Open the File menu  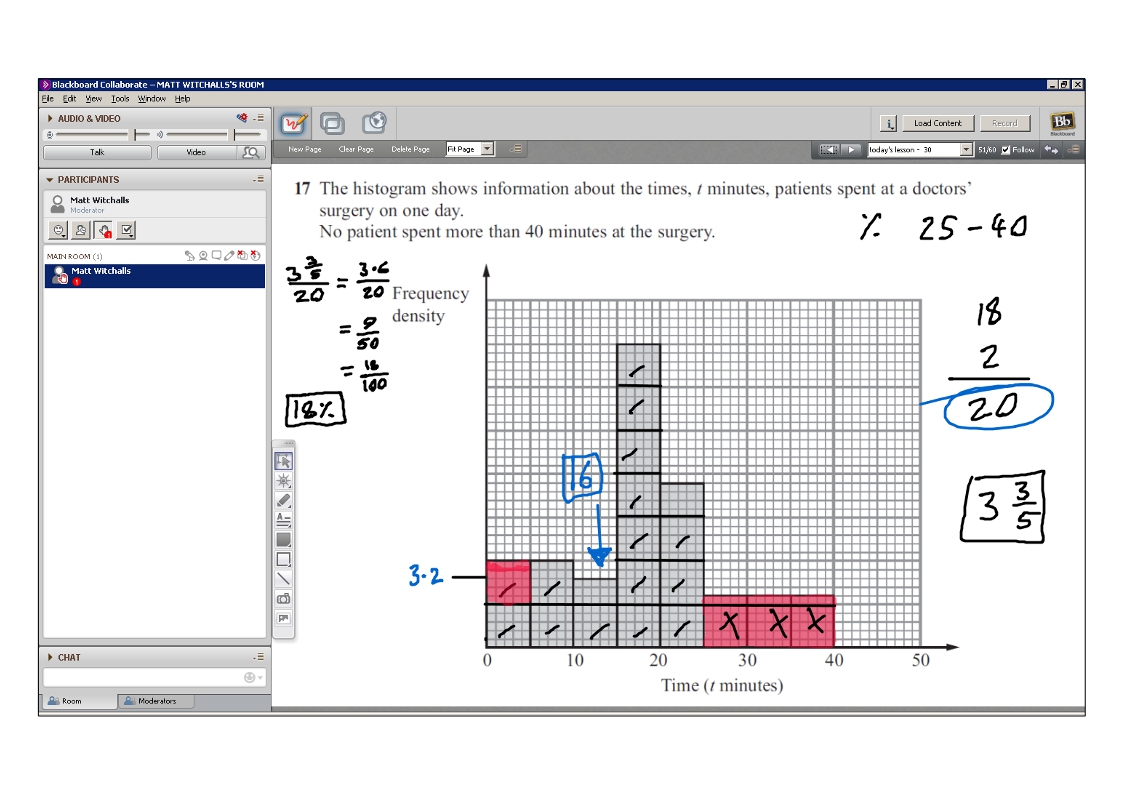(x=47, y=99)
